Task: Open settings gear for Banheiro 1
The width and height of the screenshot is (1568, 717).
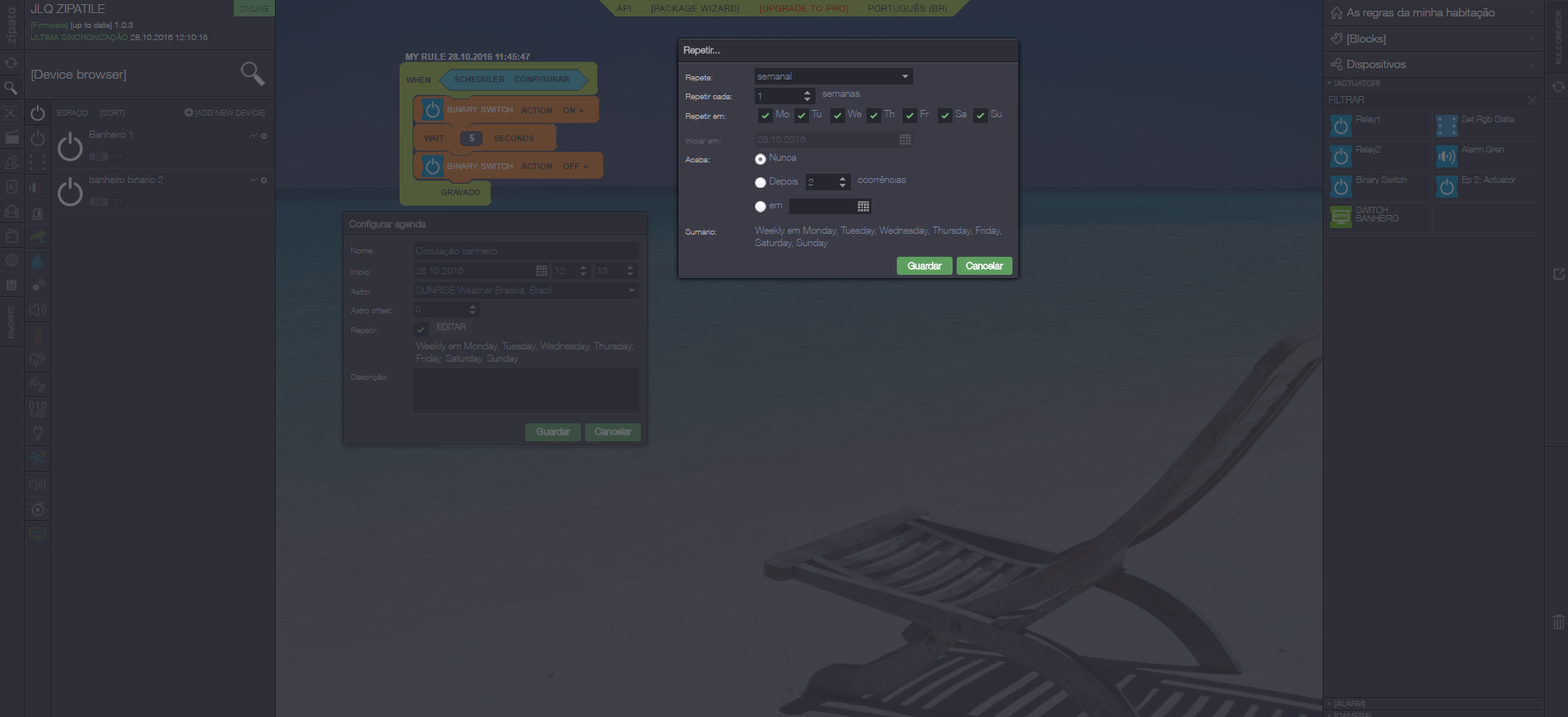Action: point(264,136)
